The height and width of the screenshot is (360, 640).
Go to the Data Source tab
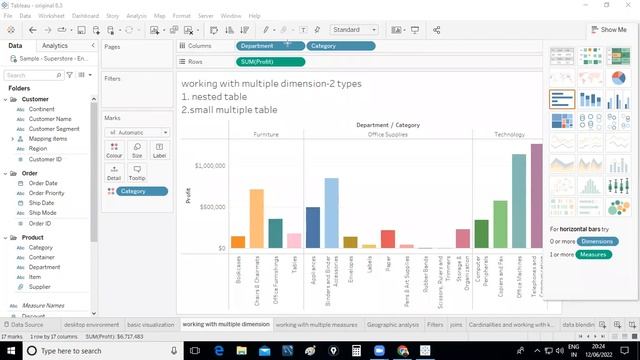tap(23, 325)
